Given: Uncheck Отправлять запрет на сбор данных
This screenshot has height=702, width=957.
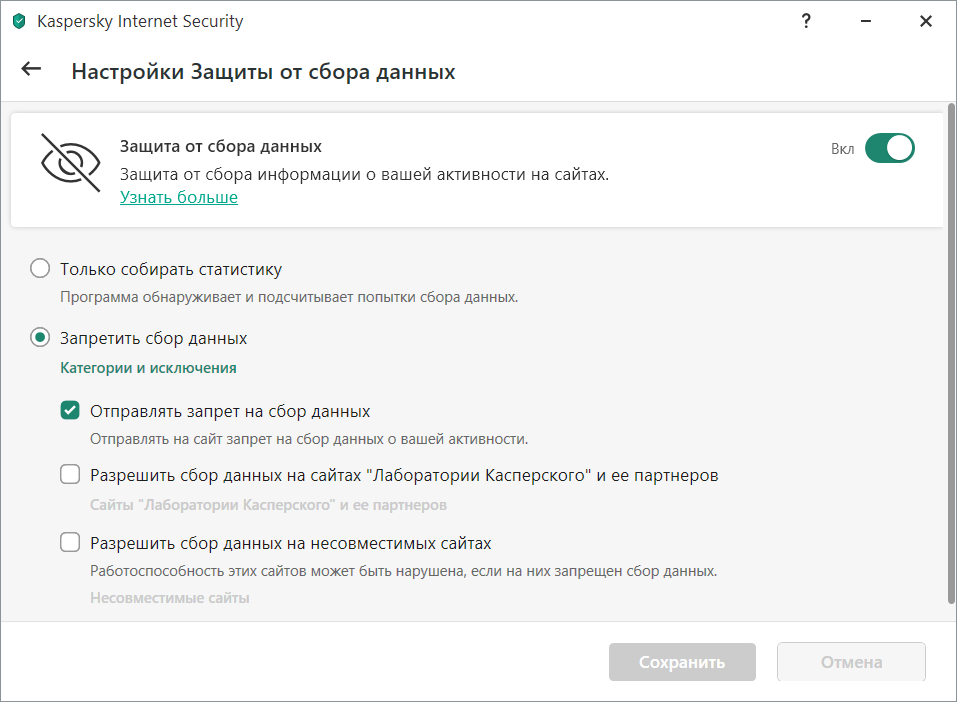Looking at the screenshot, I should pos(70,411).
